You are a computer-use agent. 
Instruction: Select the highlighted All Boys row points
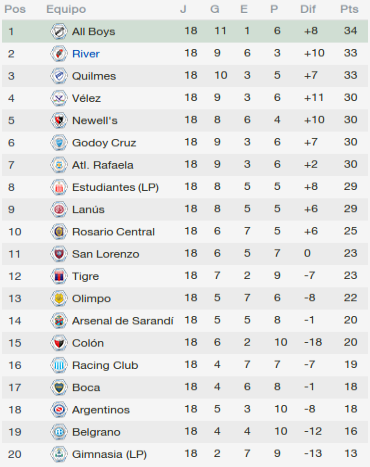[x=350, y=31]
